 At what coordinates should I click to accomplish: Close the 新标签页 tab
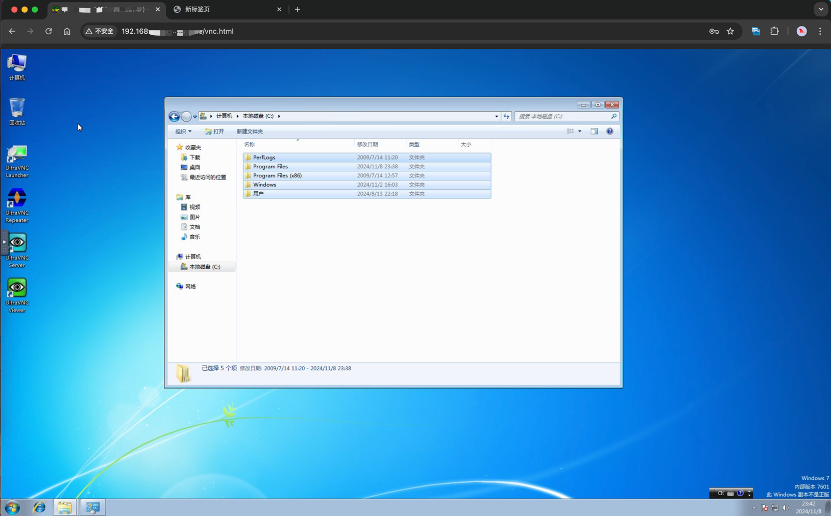(279, 9)
